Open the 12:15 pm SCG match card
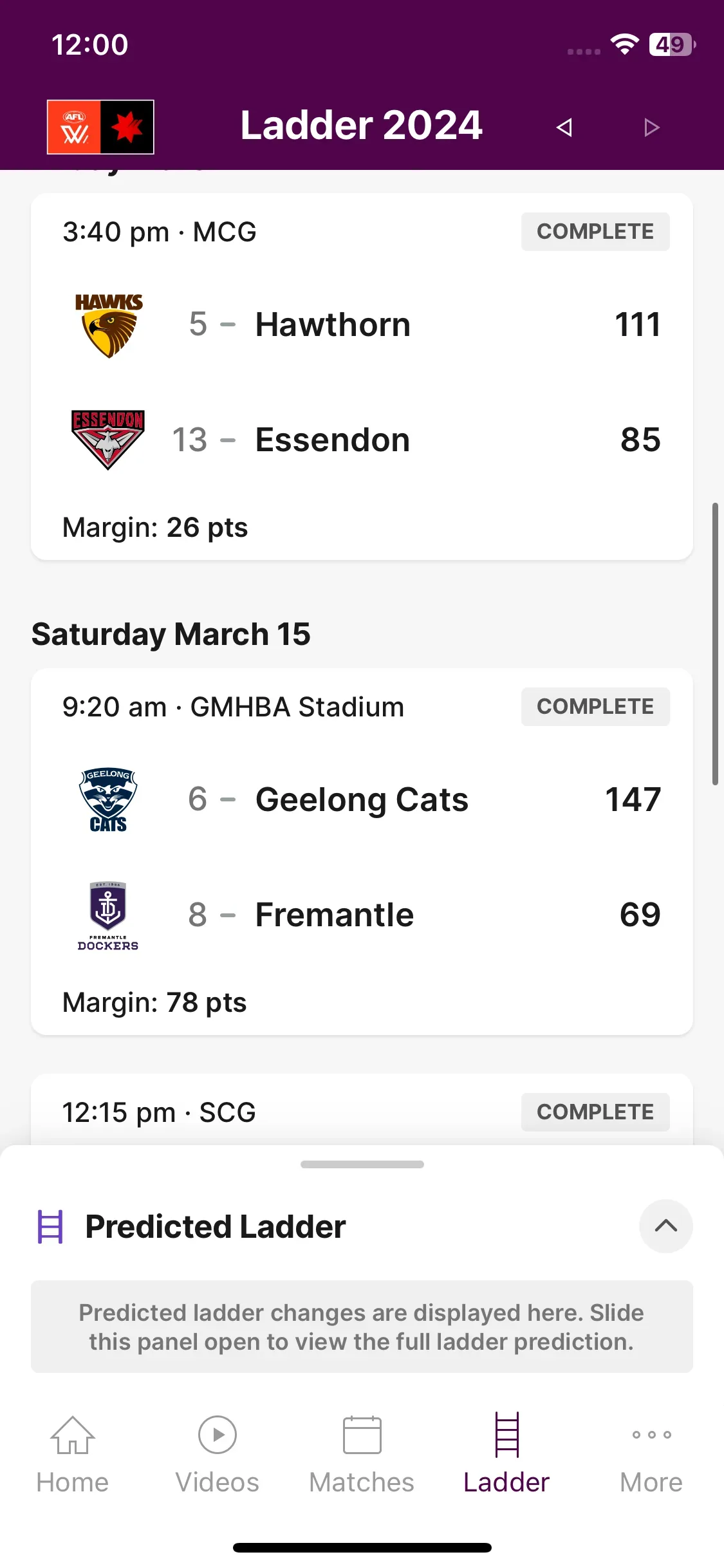This screenshot has height=1568, width=724. (x=362, y=1110)
